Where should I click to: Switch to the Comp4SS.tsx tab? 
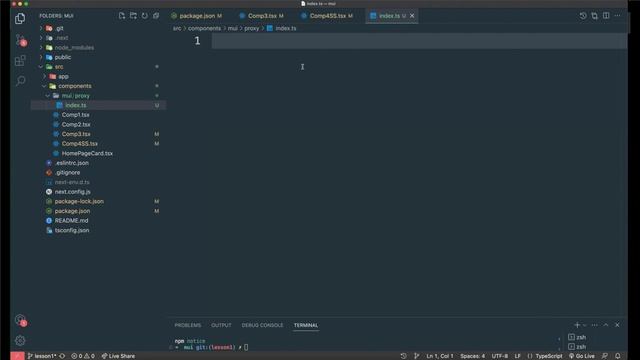coord(327,16)
